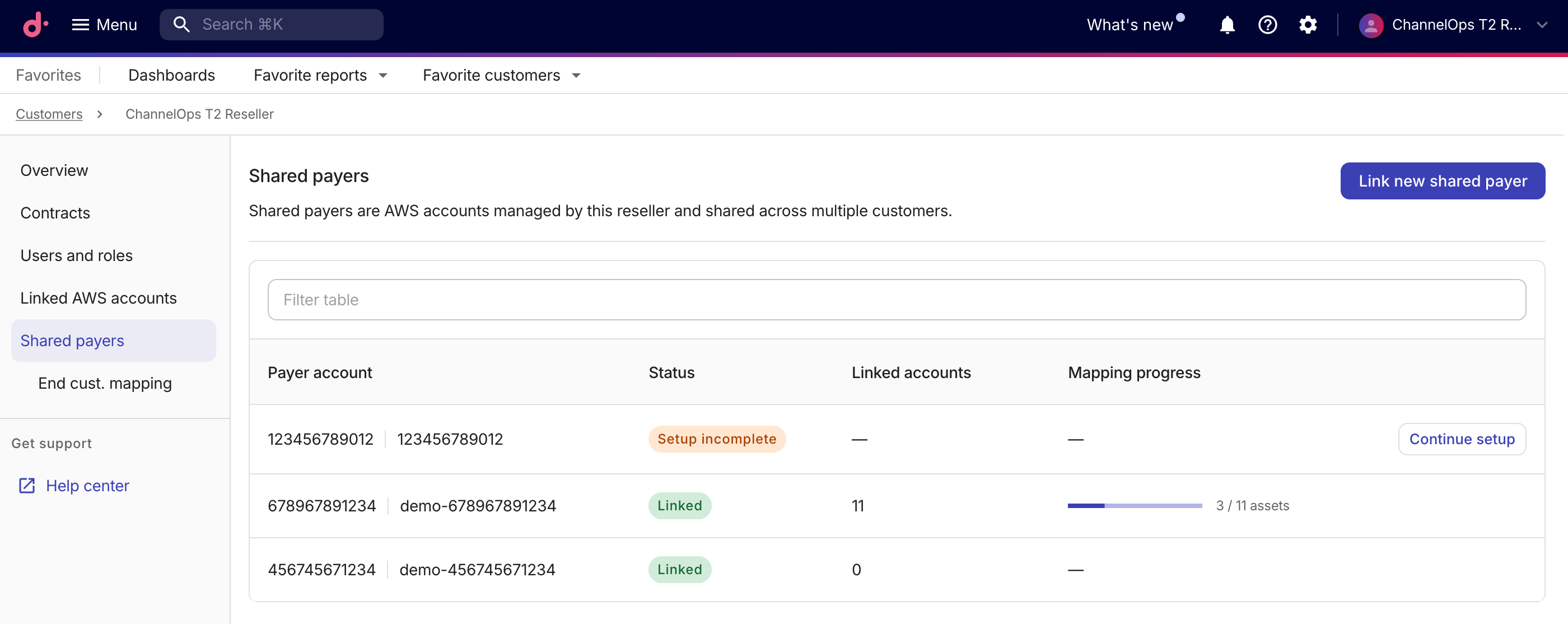This screenshot has height=624, width=1568.
Task: Click Continue setup for payer 123456789012
Action: pos(1462,439)
